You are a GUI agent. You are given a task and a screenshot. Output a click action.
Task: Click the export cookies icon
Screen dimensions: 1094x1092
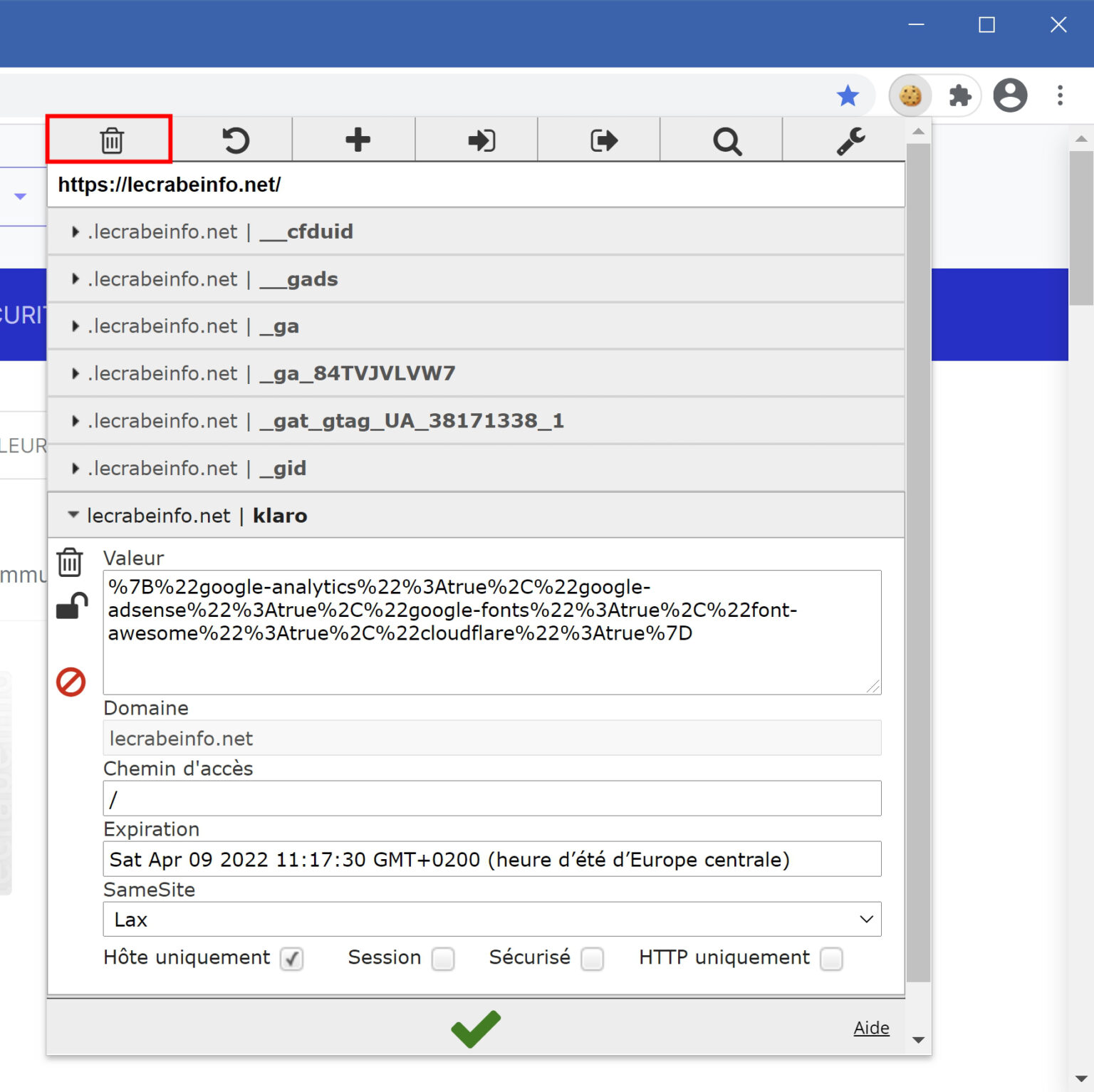pyautogui.click(x=604, y=140)
